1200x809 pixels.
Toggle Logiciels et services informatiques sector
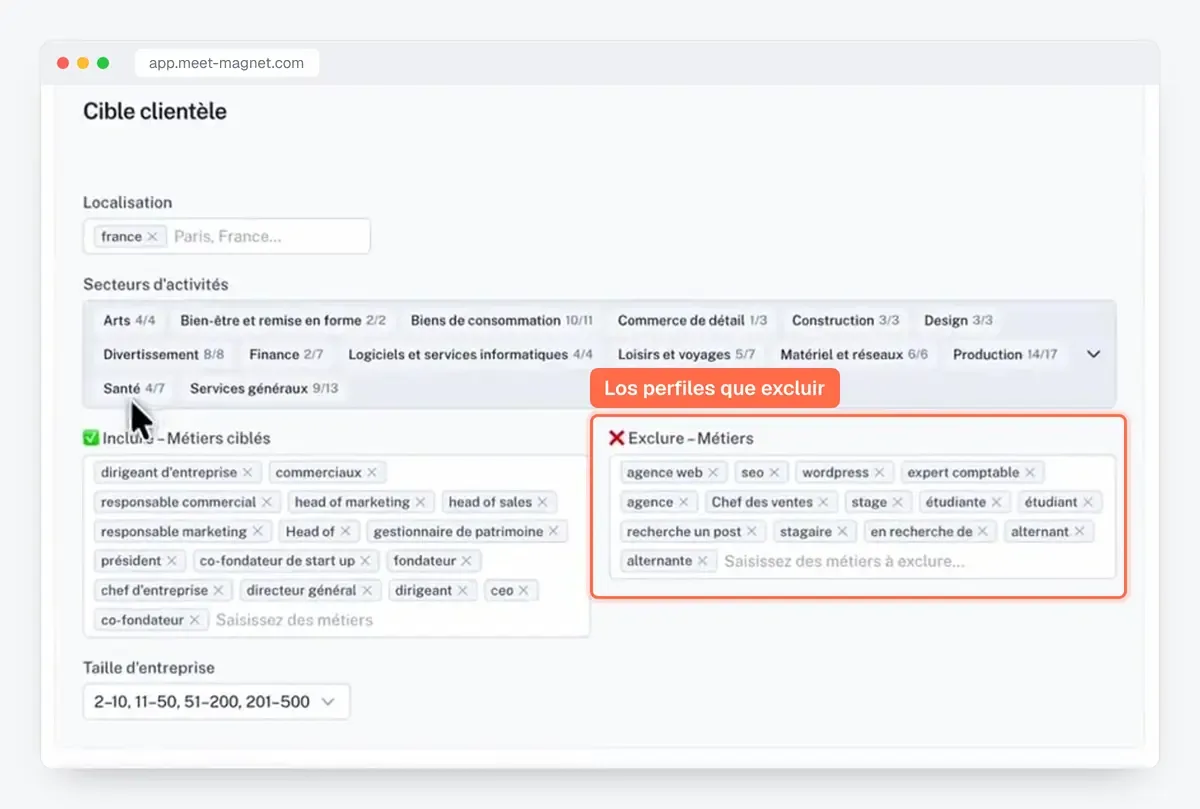pos(471,355)
